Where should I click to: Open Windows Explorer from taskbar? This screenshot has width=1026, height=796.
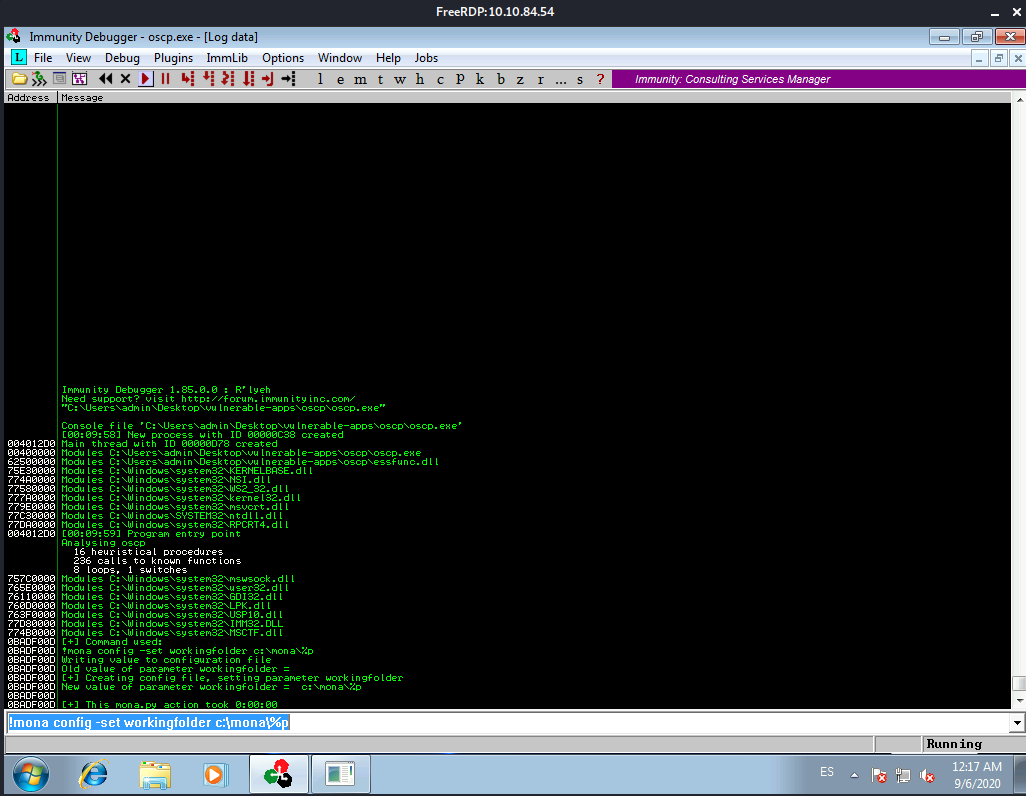click(x=154, y=775)
